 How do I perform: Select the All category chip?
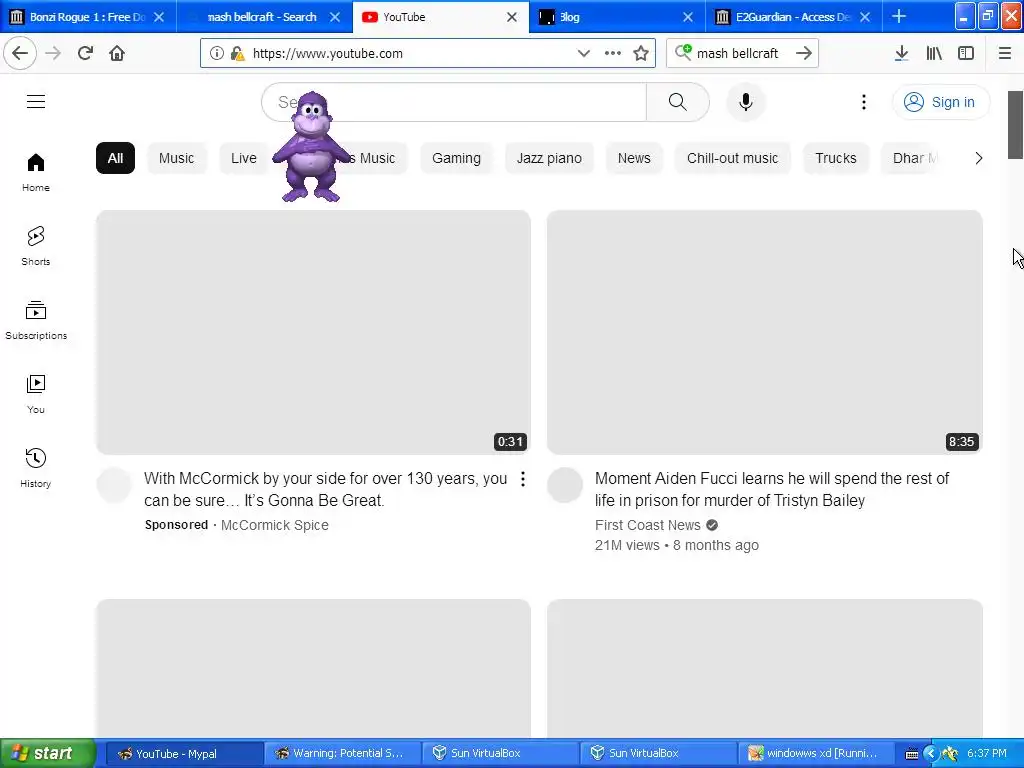[x=116, y=158]
